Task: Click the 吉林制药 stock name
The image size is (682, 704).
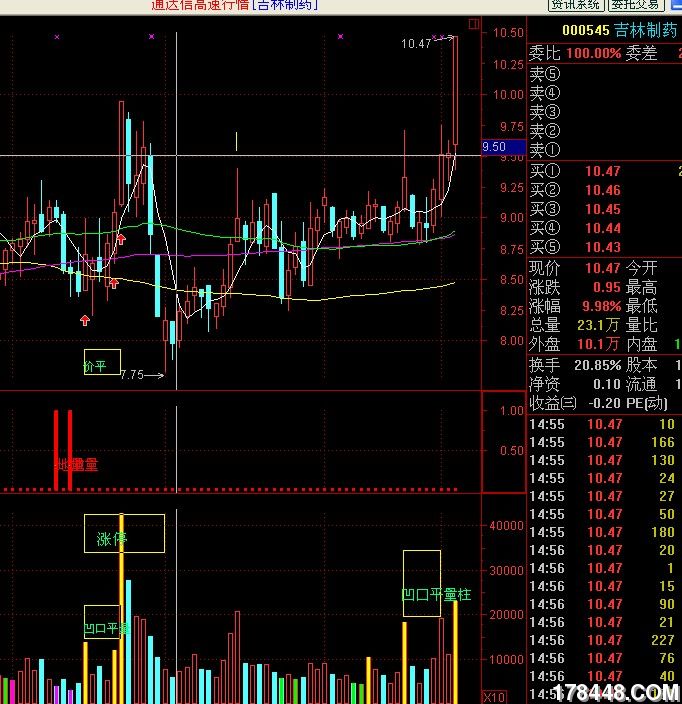Action: [x=646, y=32]
